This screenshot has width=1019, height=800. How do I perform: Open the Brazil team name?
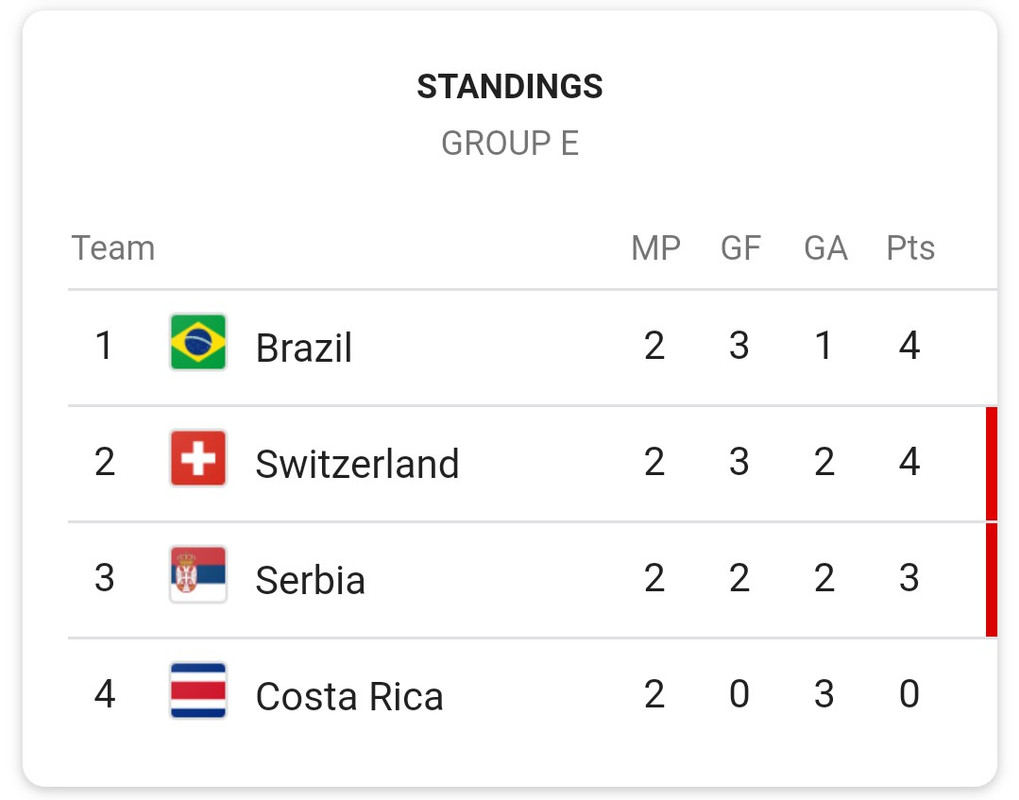click(x=303, y=348)
